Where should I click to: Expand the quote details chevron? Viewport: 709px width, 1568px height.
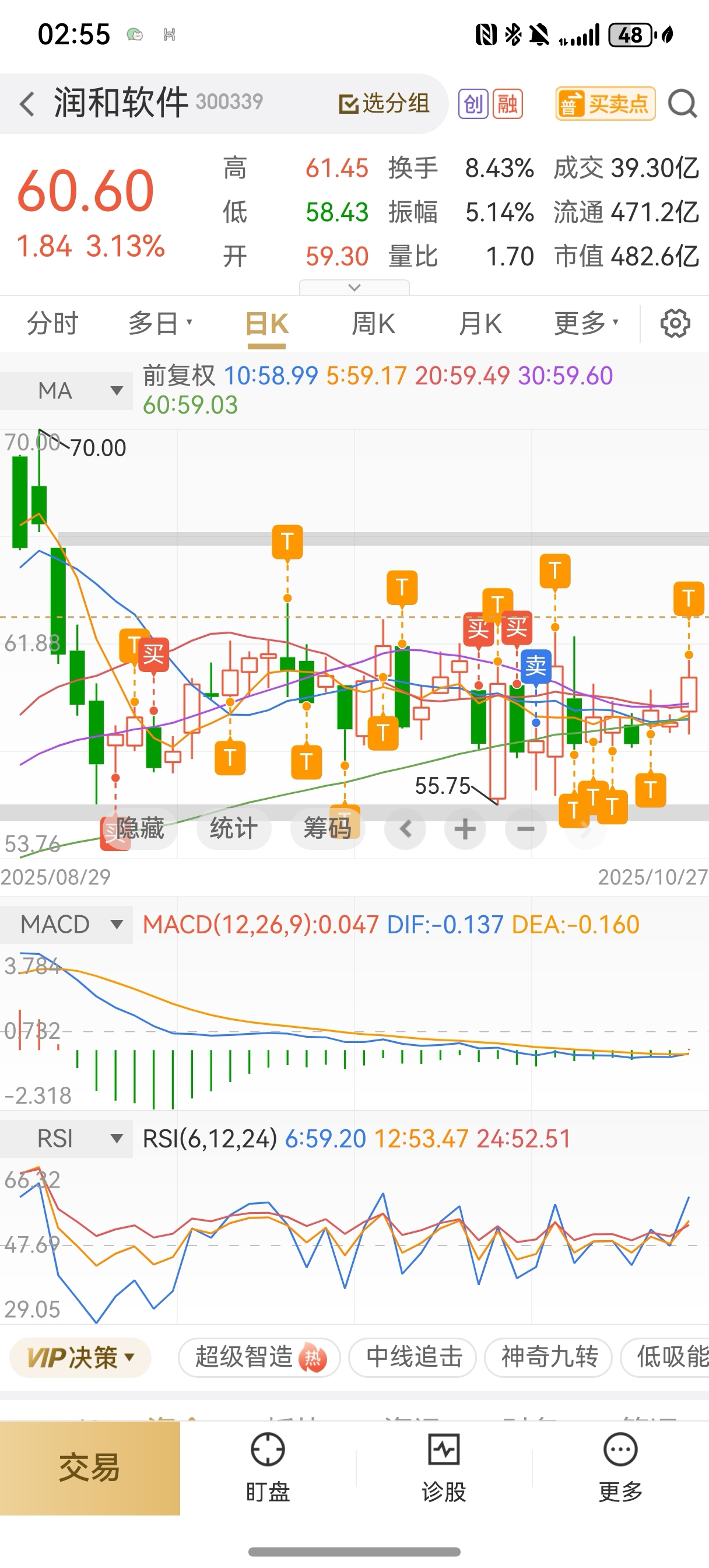(x=354, y=288)
